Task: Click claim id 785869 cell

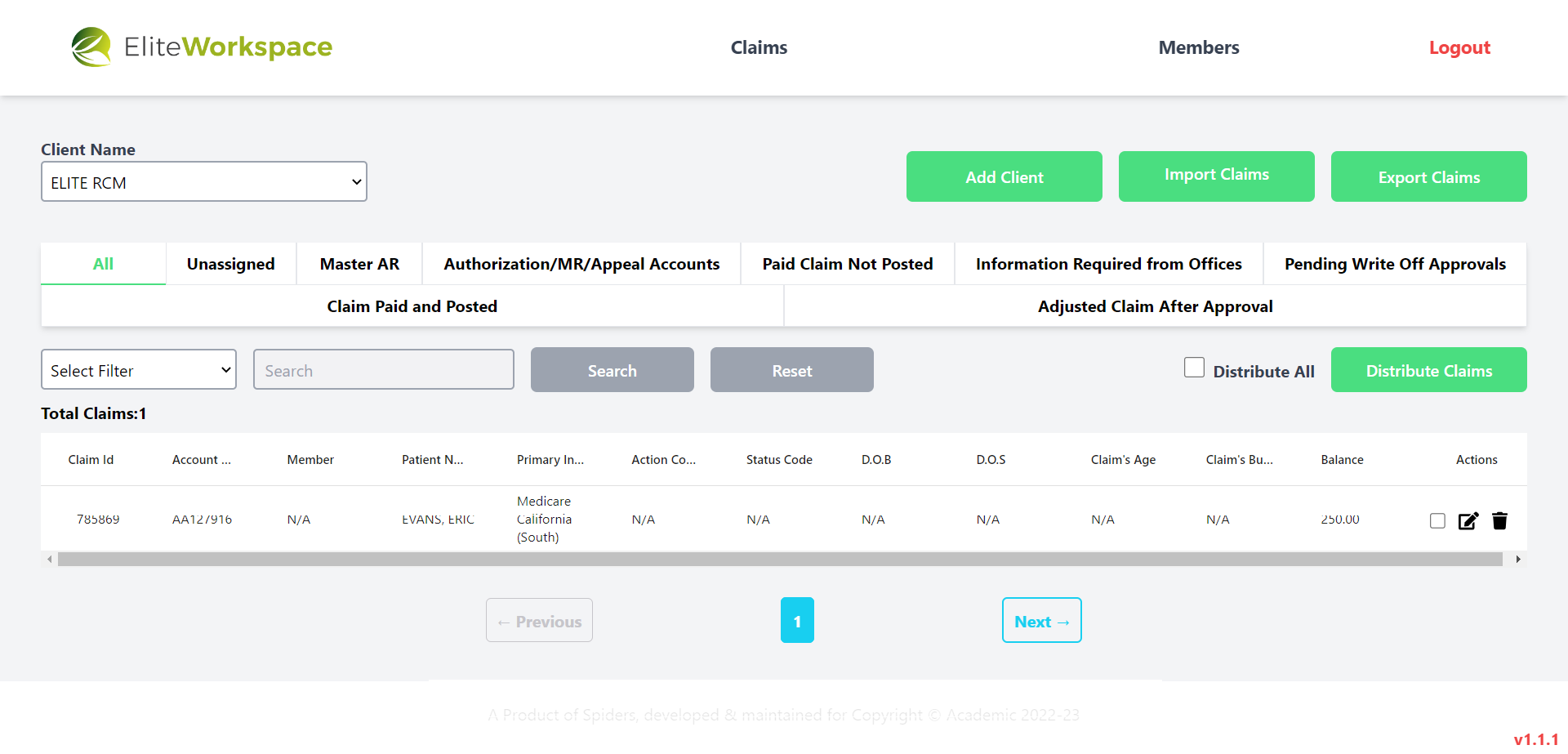Action: point(98,520)
